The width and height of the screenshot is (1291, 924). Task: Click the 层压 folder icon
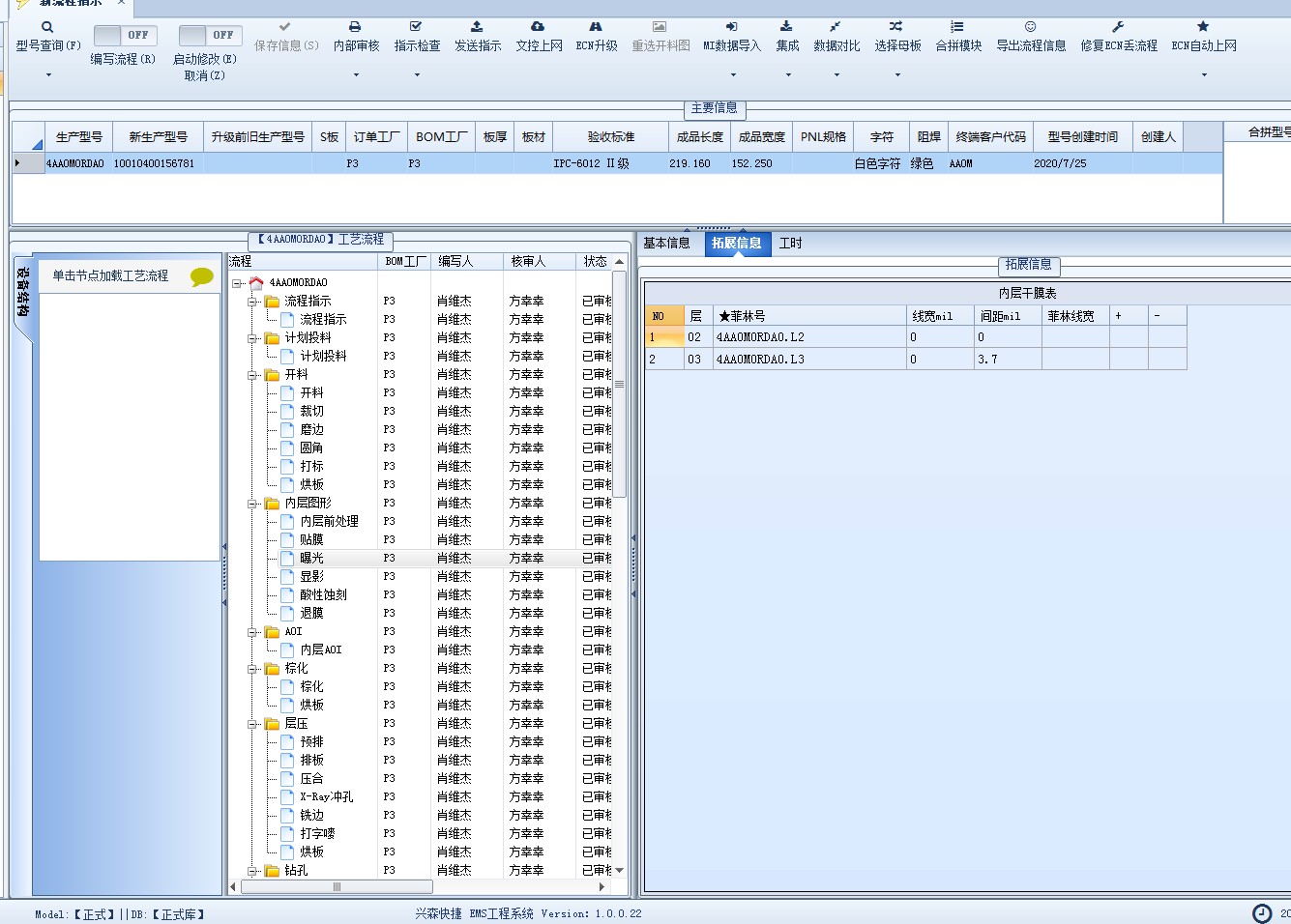click(273, 723)
